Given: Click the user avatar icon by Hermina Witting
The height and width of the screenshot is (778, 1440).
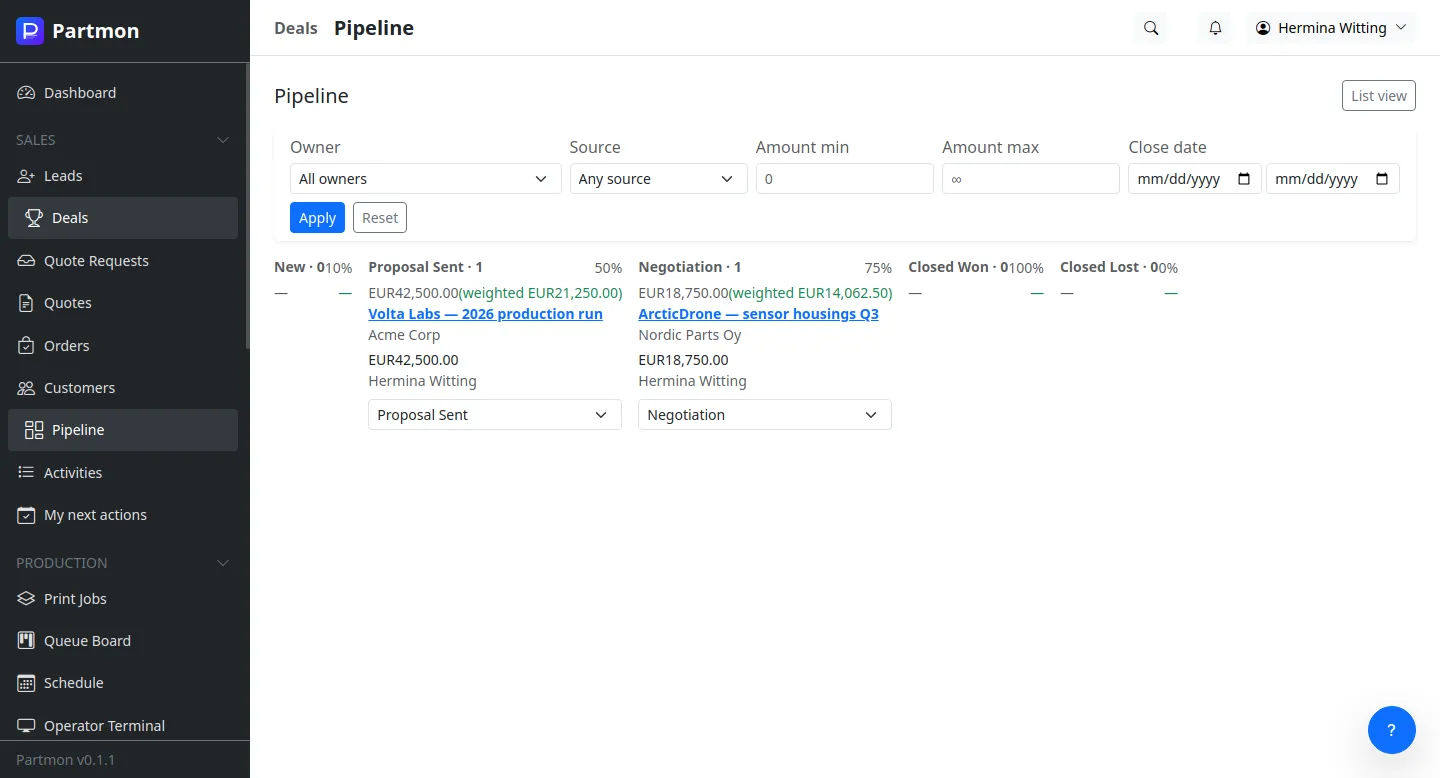Looking at the screenshot, I should [x=1264, y=28].
